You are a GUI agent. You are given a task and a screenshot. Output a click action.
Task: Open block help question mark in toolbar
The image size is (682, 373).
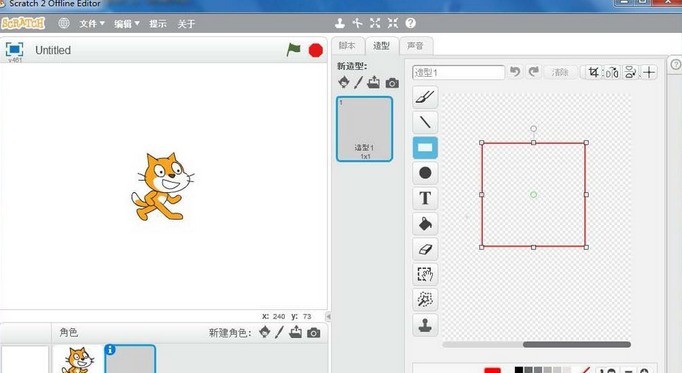pyautogui.click(x=411, y=23)
